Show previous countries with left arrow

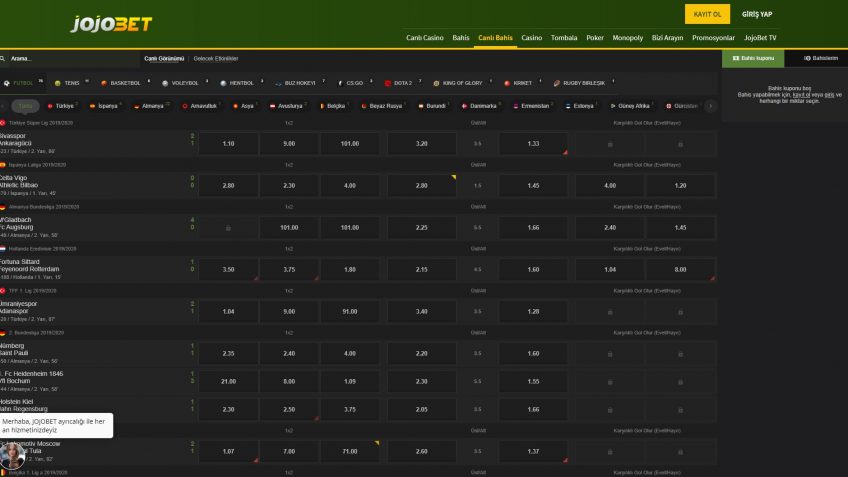tap(3, 106)
